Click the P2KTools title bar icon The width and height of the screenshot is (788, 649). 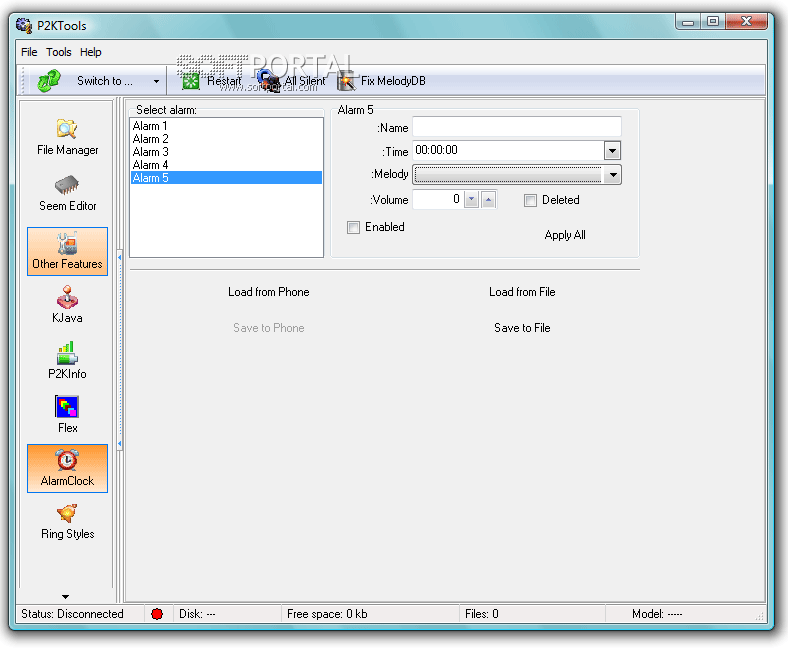pos(24,25)
